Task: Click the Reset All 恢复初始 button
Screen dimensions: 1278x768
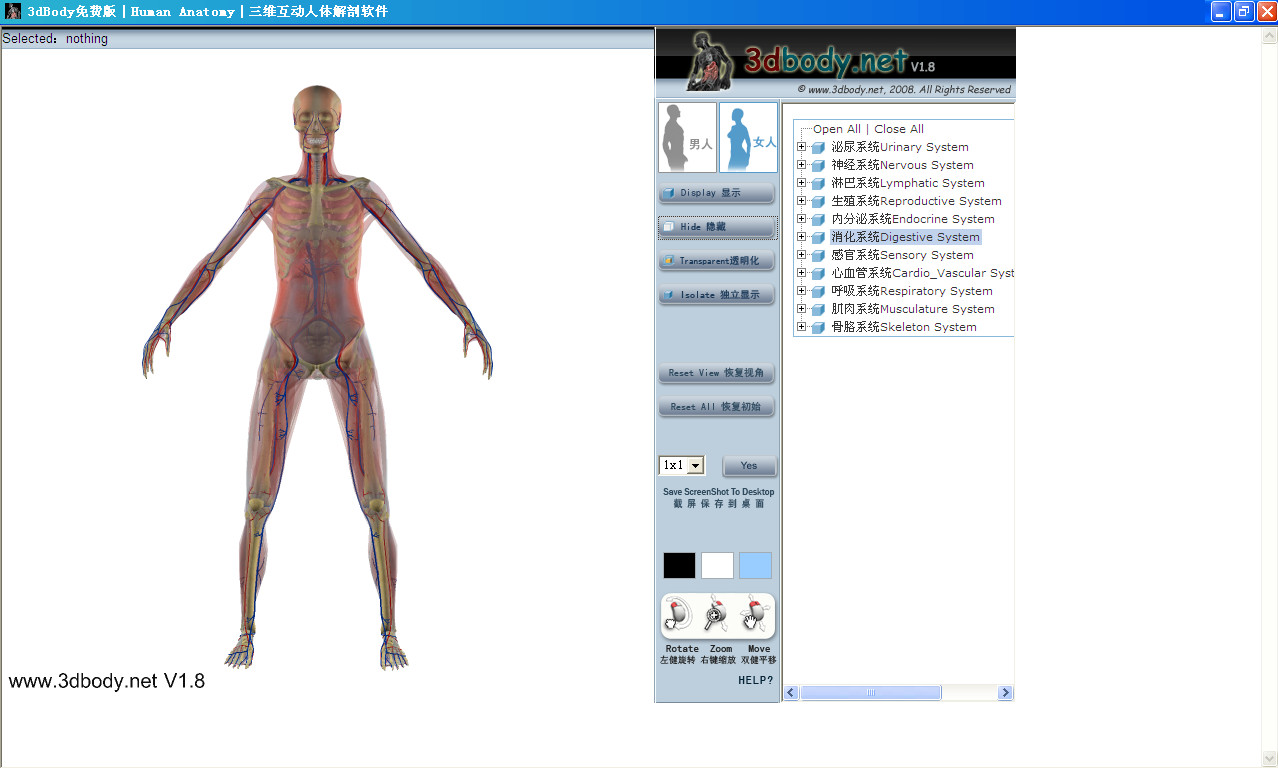Action: pyautogui.click(x=716, y=406)
